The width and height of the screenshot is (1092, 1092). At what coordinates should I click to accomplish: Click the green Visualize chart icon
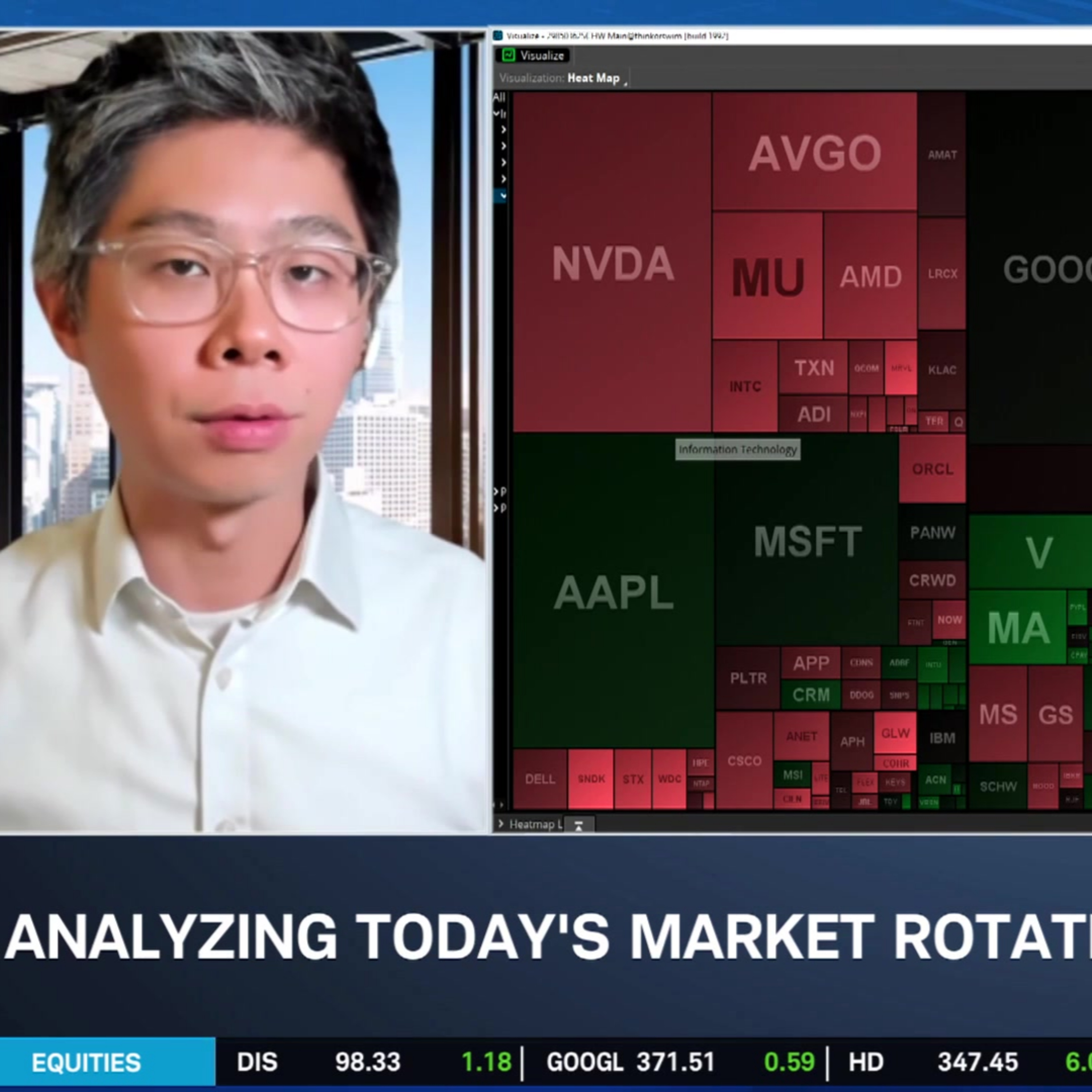coord(508,55)
